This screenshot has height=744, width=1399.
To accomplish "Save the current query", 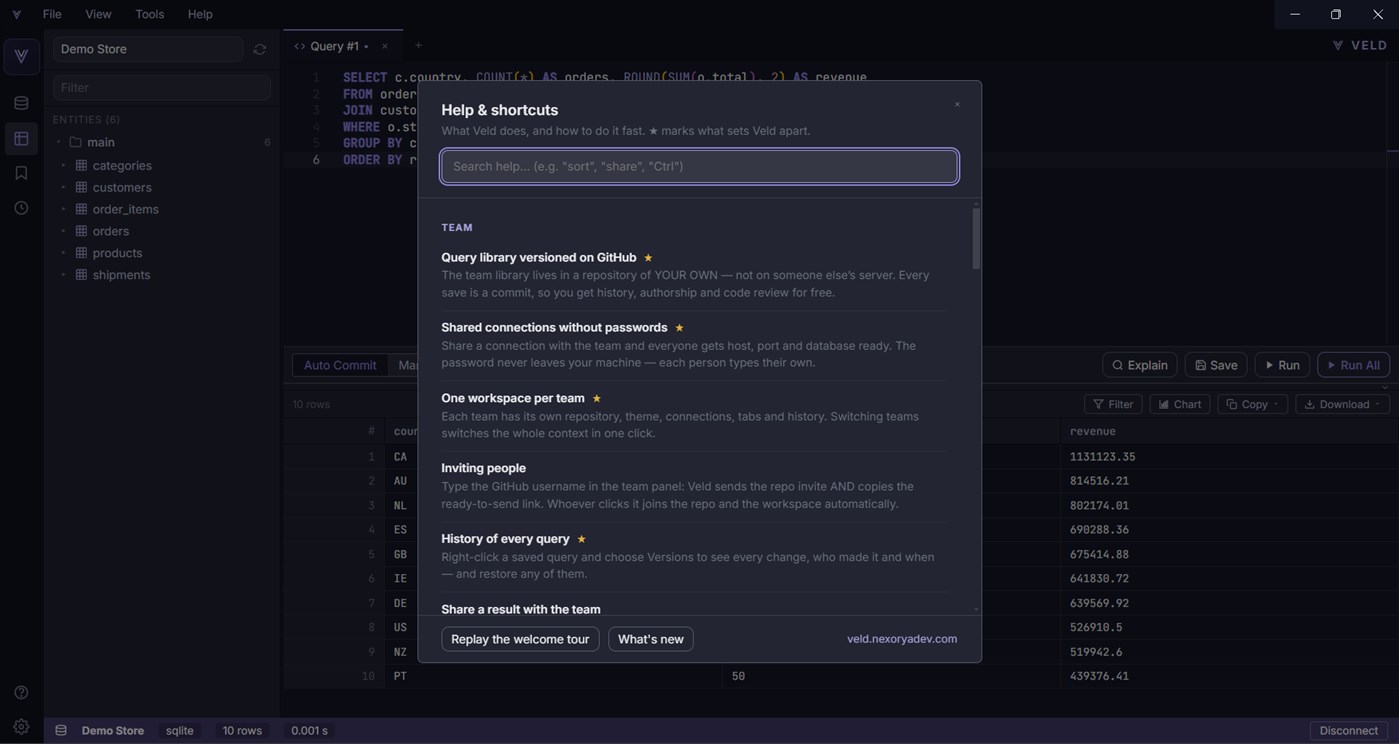I will coord(1216,365).
